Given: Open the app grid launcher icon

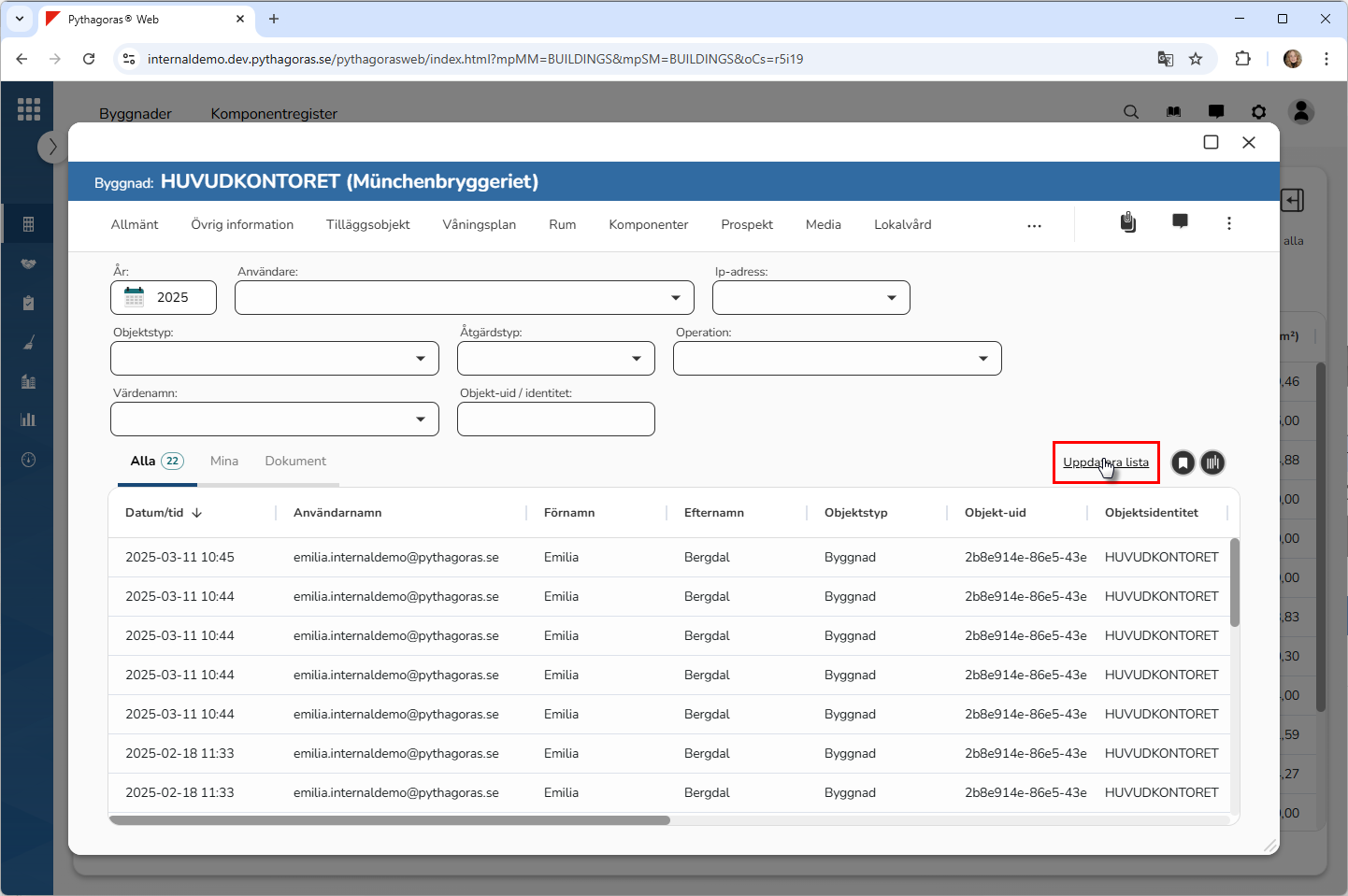Looking at the screenshot, I should (28, 109).
